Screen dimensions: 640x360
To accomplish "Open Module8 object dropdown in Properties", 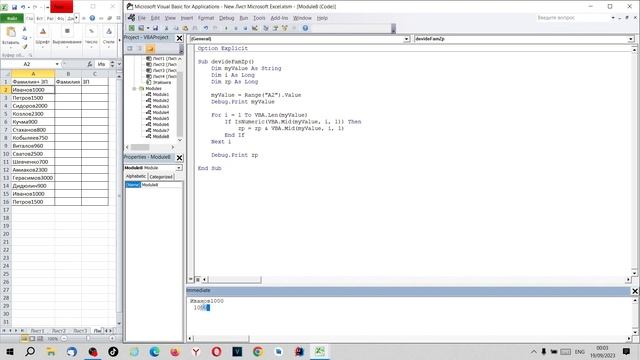I will click(179, 168).
